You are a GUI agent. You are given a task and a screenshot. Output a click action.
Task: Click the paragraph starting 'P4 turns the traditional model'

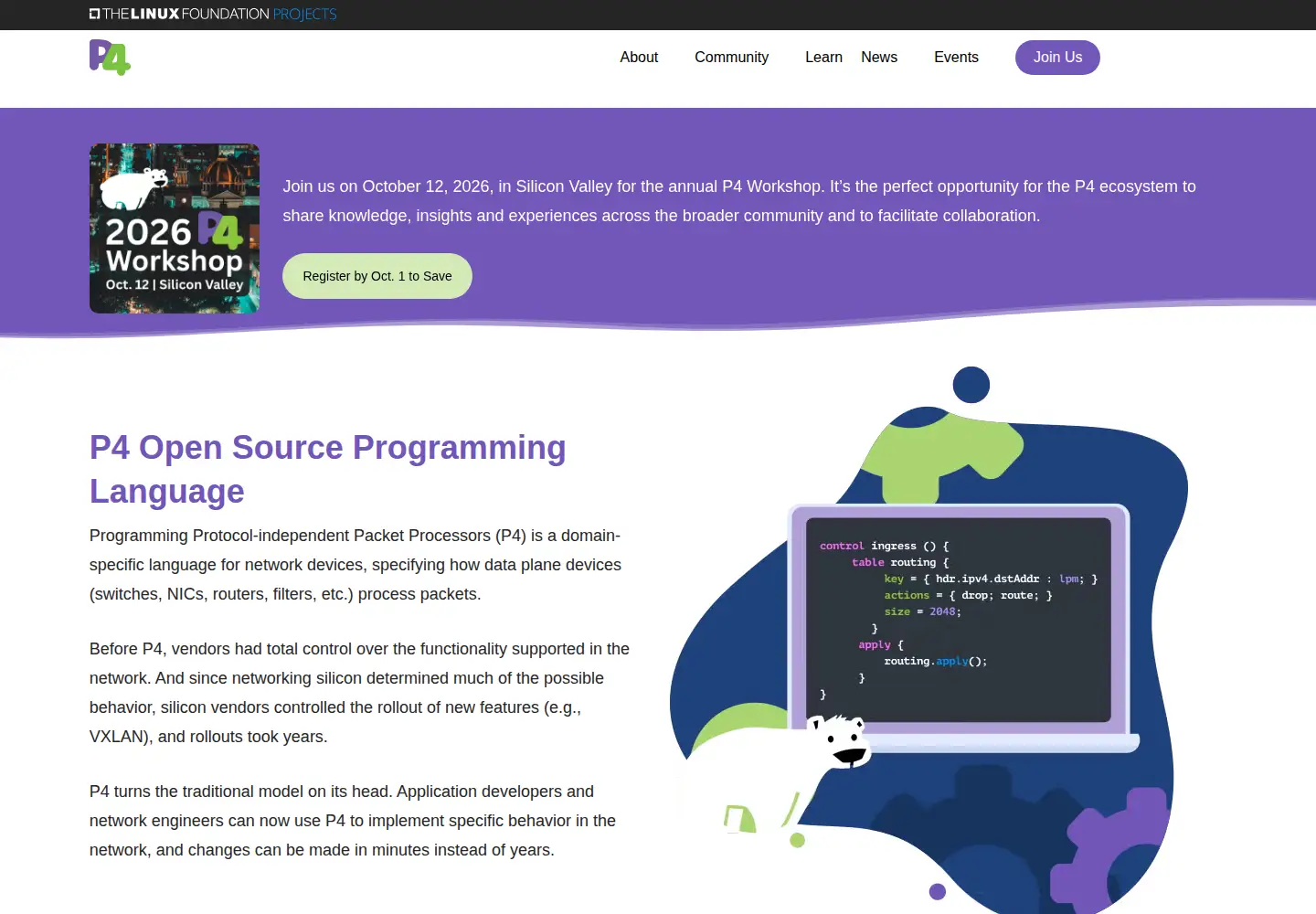click(353, 821)
